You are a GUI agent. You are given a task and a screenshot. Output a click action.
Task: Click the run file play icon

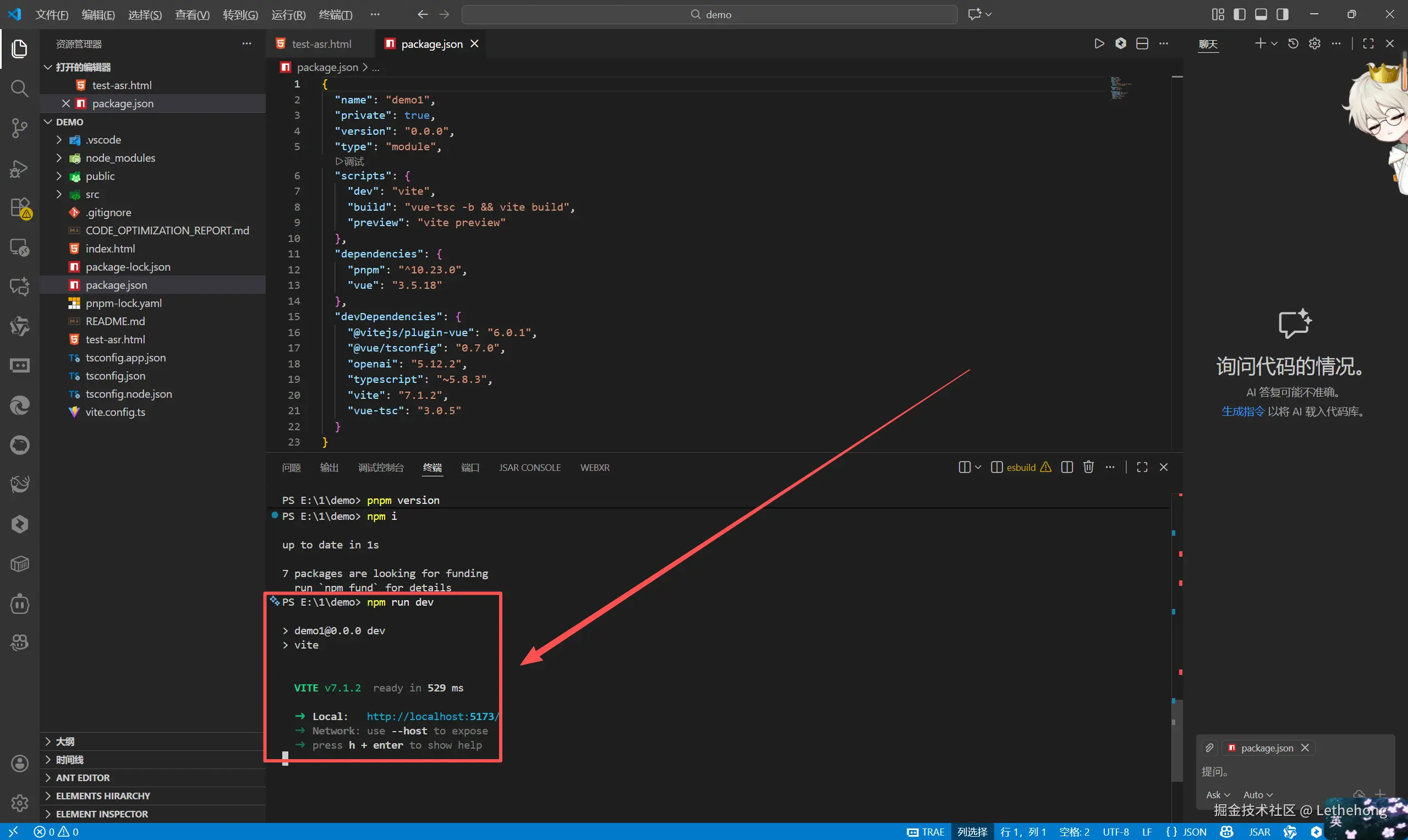click(x=1099, y=43)
